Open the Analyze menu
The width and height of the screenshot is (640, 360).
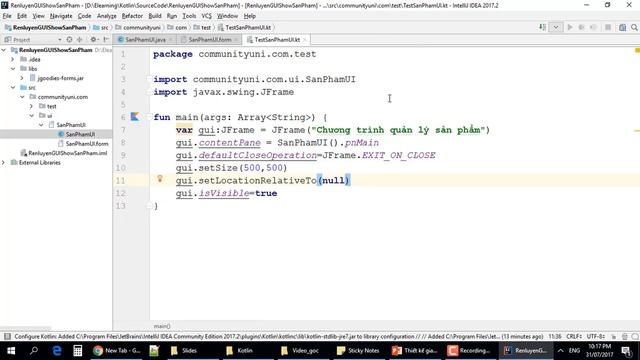(x=107, y=16)
